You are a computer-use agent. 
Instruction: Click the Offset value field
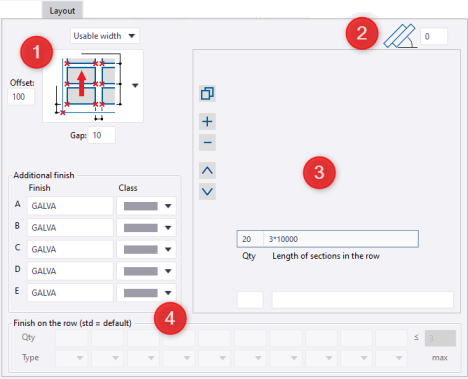[x=21, y=97]
